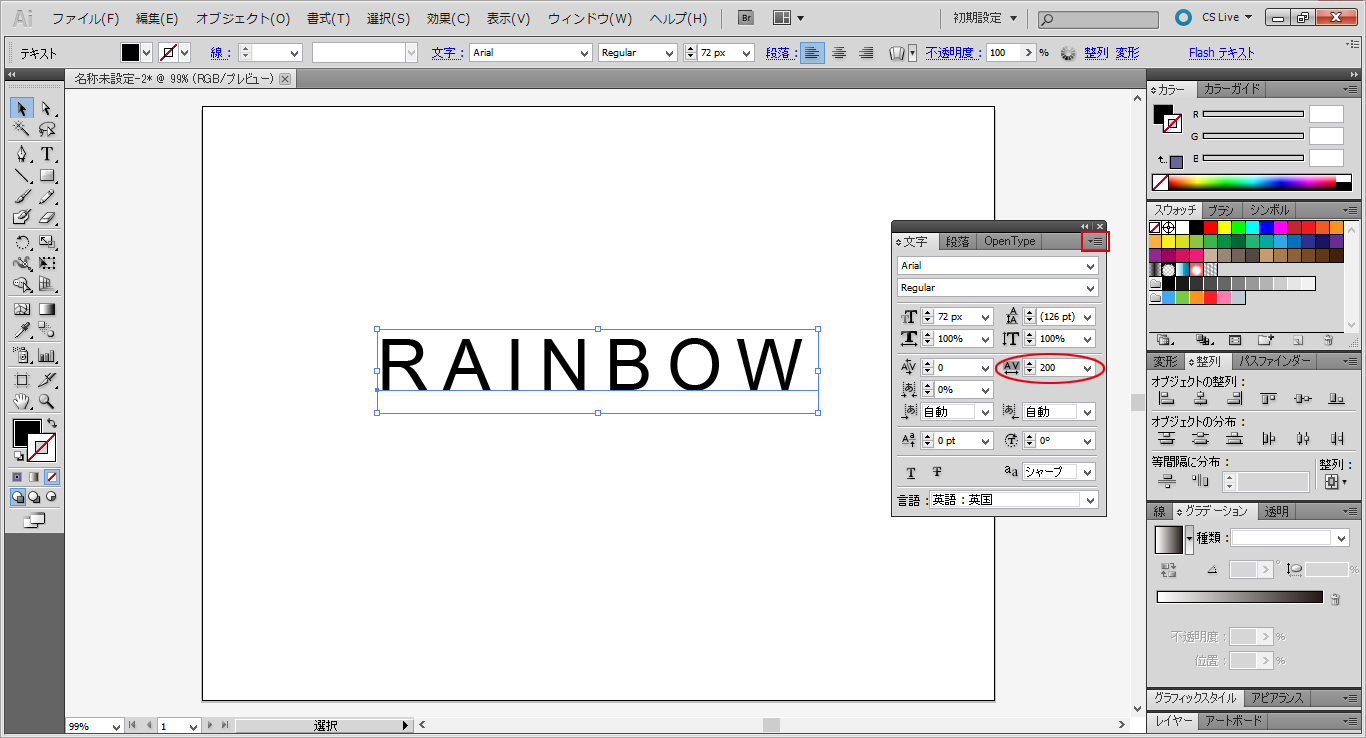
Task: Click the Flash テキスト link
Action: click(x=1221, y=53)
